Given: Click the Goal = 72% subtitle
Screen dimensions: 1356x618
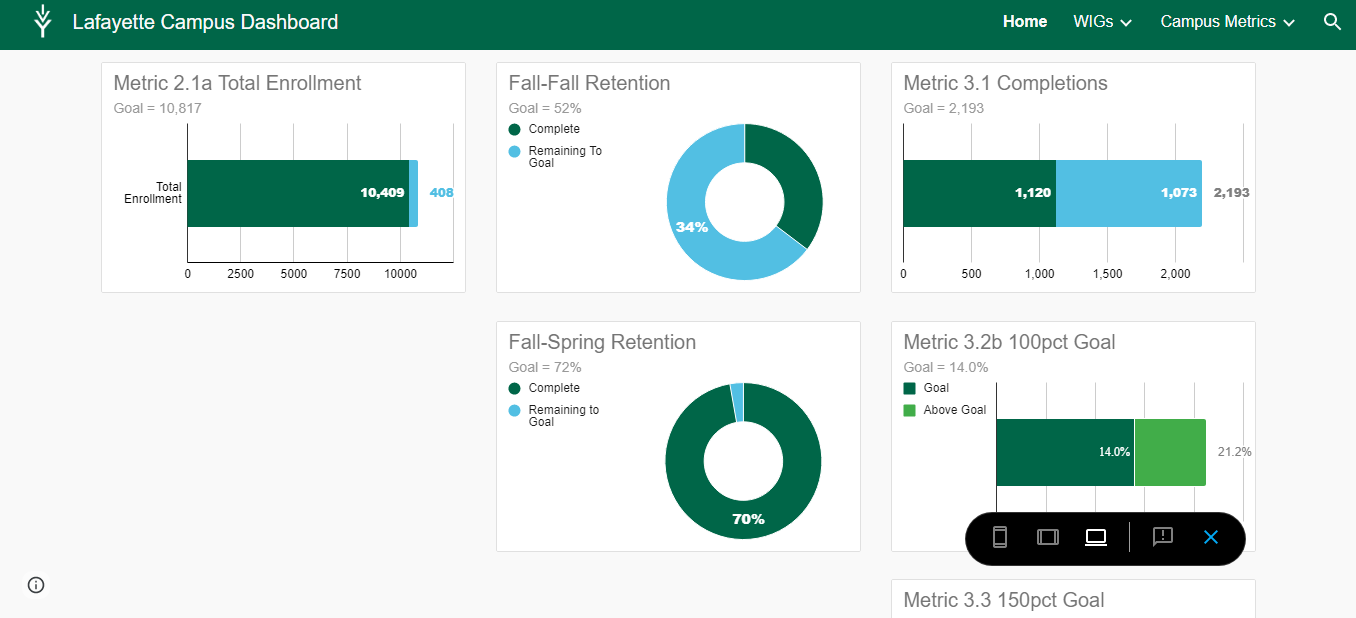Looking at the screenshot, I should click(x=545, y=367).
